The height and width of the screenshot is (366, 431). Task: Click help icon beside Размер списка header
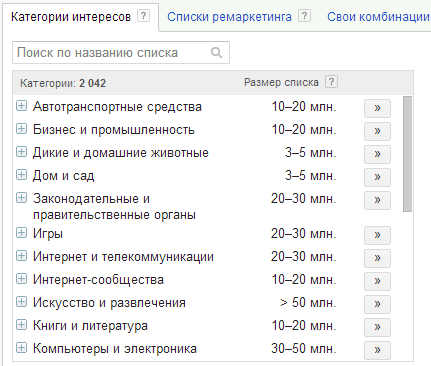point(331,82)
